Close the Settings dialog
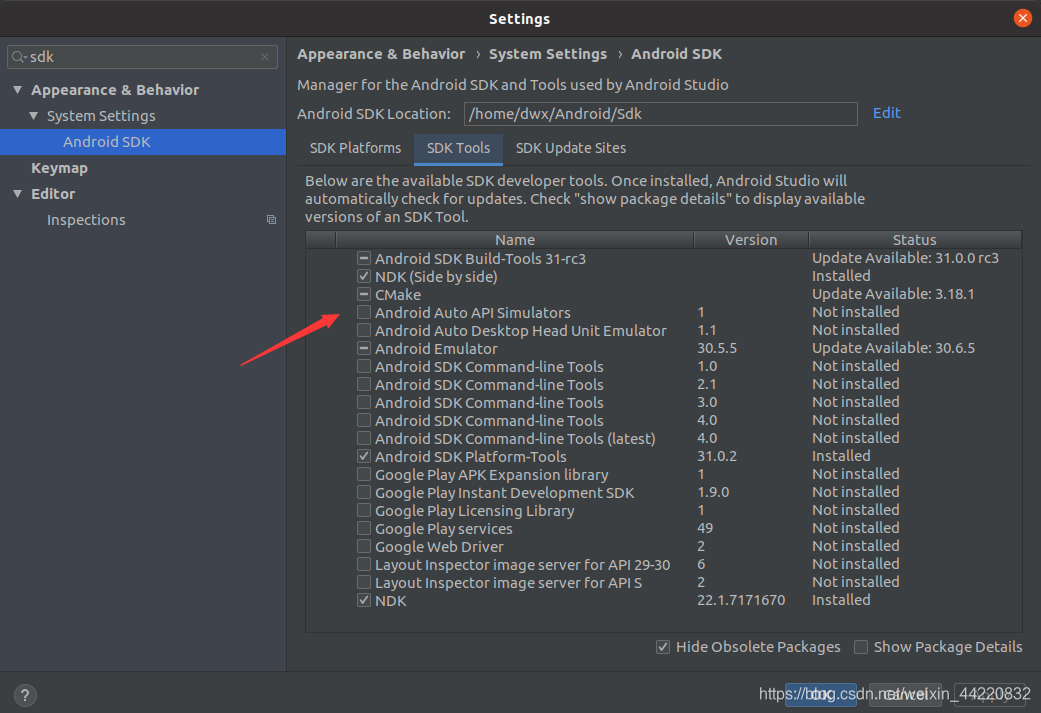Image resolution: width=1041 pixels, height=713 pixels. tap(1022, 18)
